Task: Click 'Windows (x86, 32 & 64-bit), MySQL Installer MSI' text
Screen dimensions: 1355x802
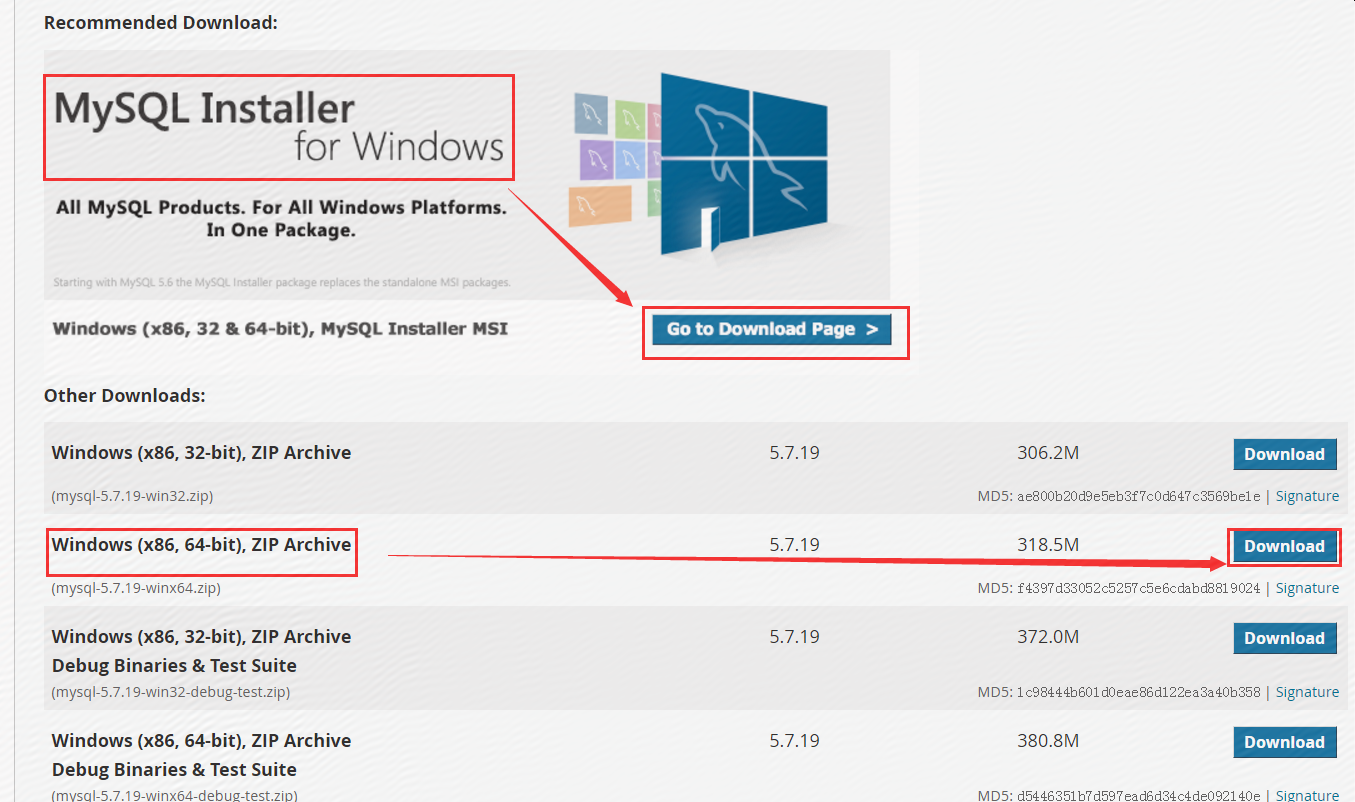Action: (280, 328)
